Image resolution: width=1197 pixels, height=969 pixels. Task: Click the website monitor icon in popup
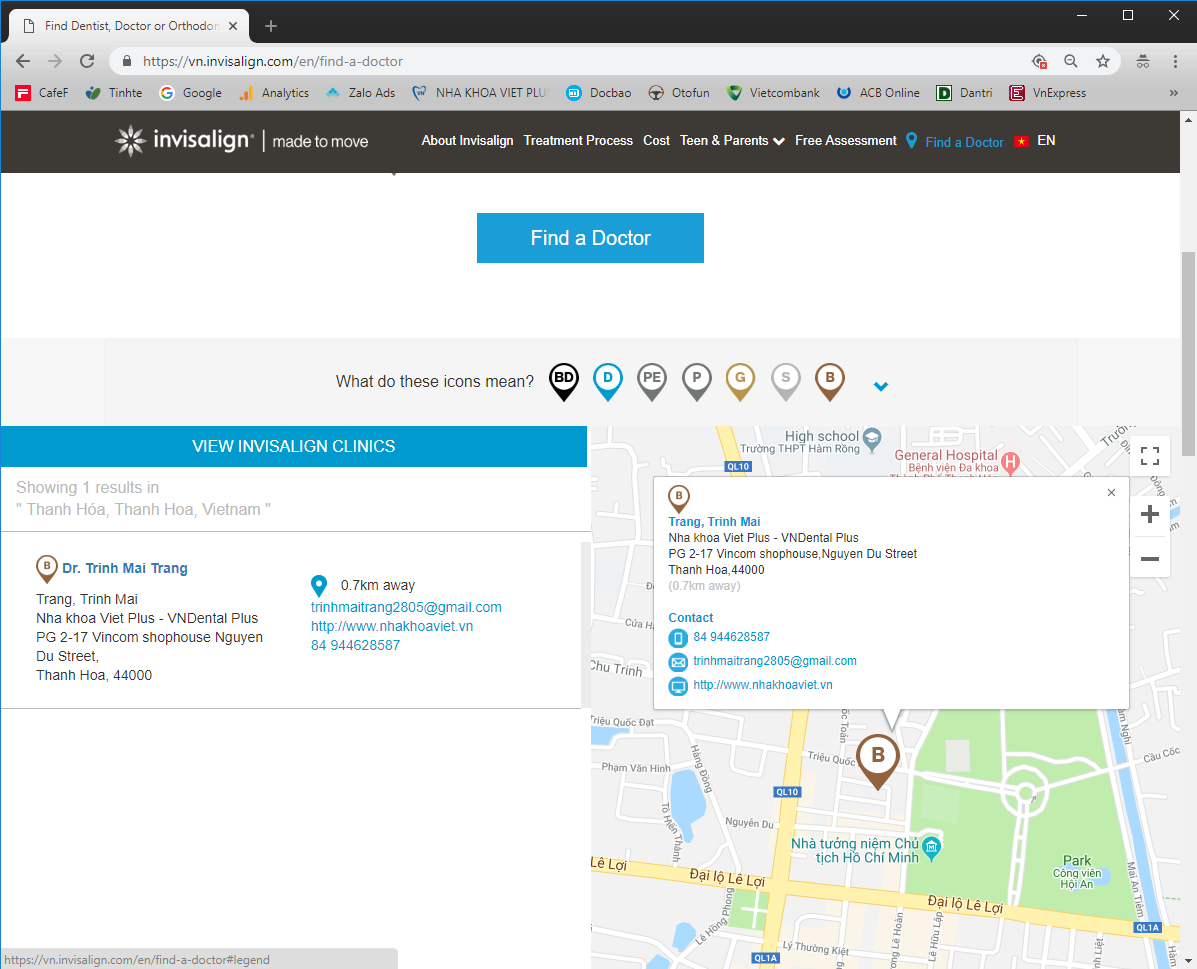[678, 686]
